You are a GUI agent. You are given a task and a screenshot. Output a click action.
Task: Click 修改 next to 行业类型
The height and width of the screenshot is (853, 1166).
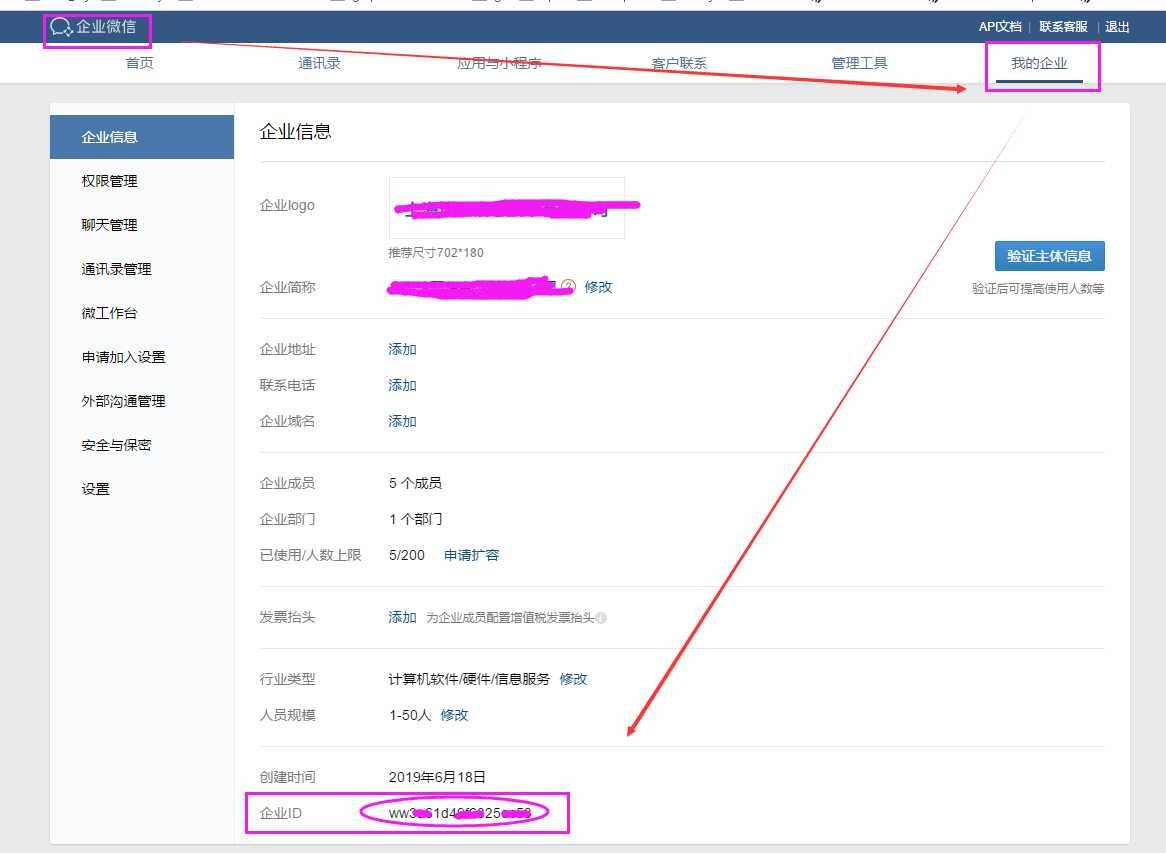[x=573, y=679]
